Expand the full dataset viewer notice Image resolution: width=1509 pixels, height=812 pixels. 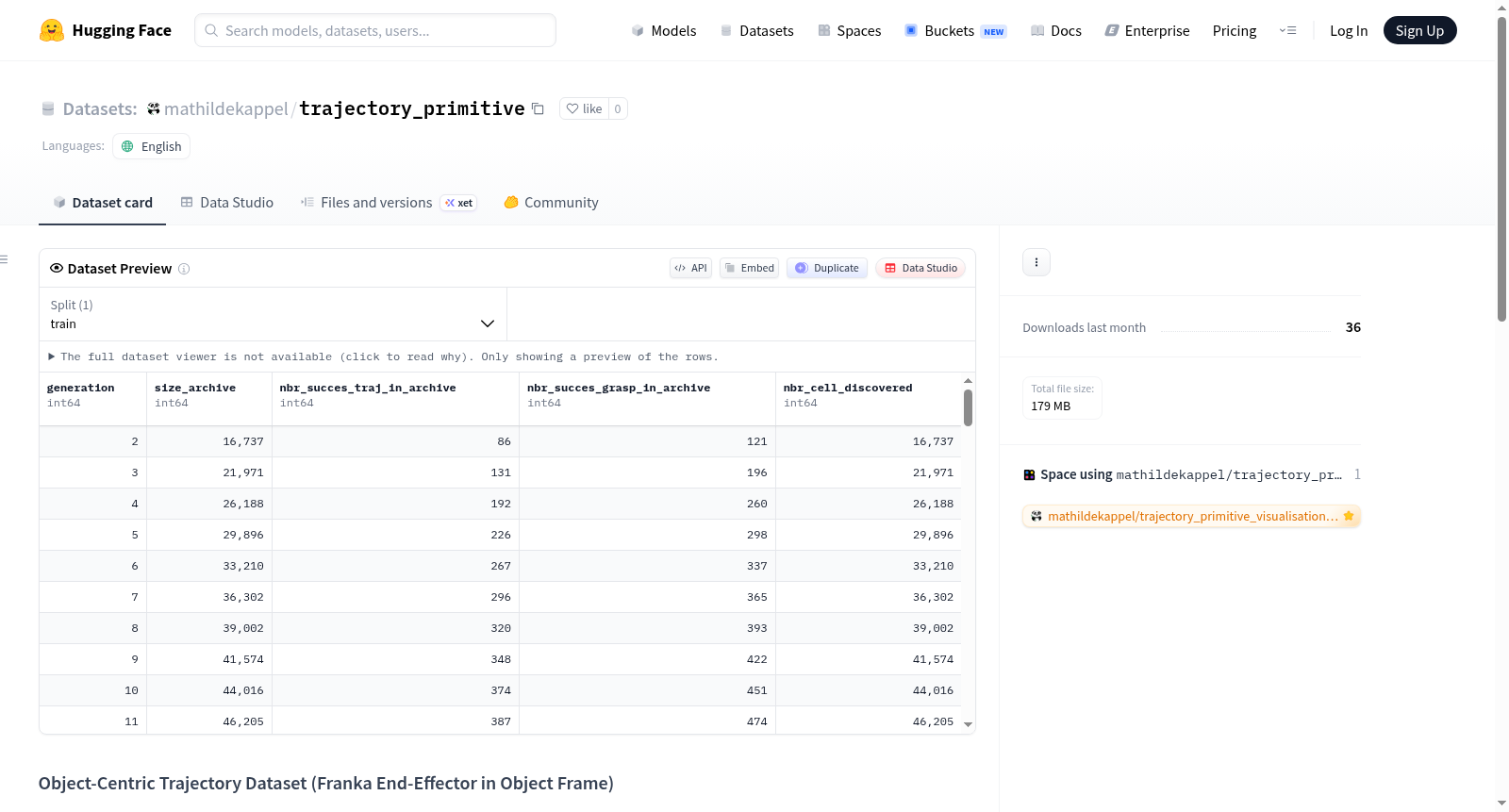point(383,356)
